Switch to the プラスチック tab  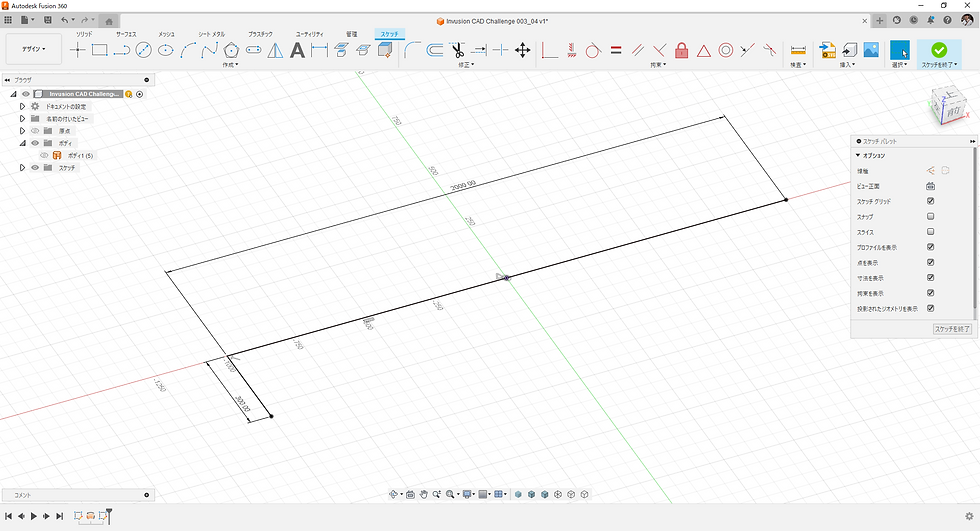coord(260,34)
